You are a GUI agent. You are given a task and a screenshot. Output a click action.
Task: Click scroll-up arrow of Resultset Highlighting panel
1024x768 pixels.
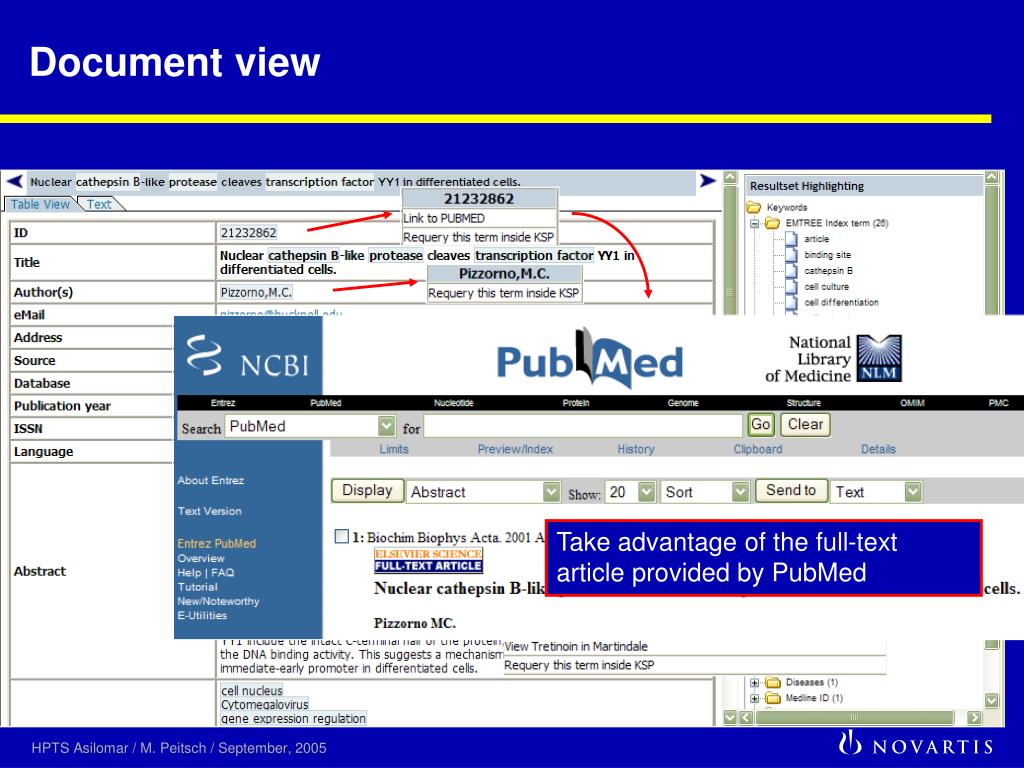[991, 177]
